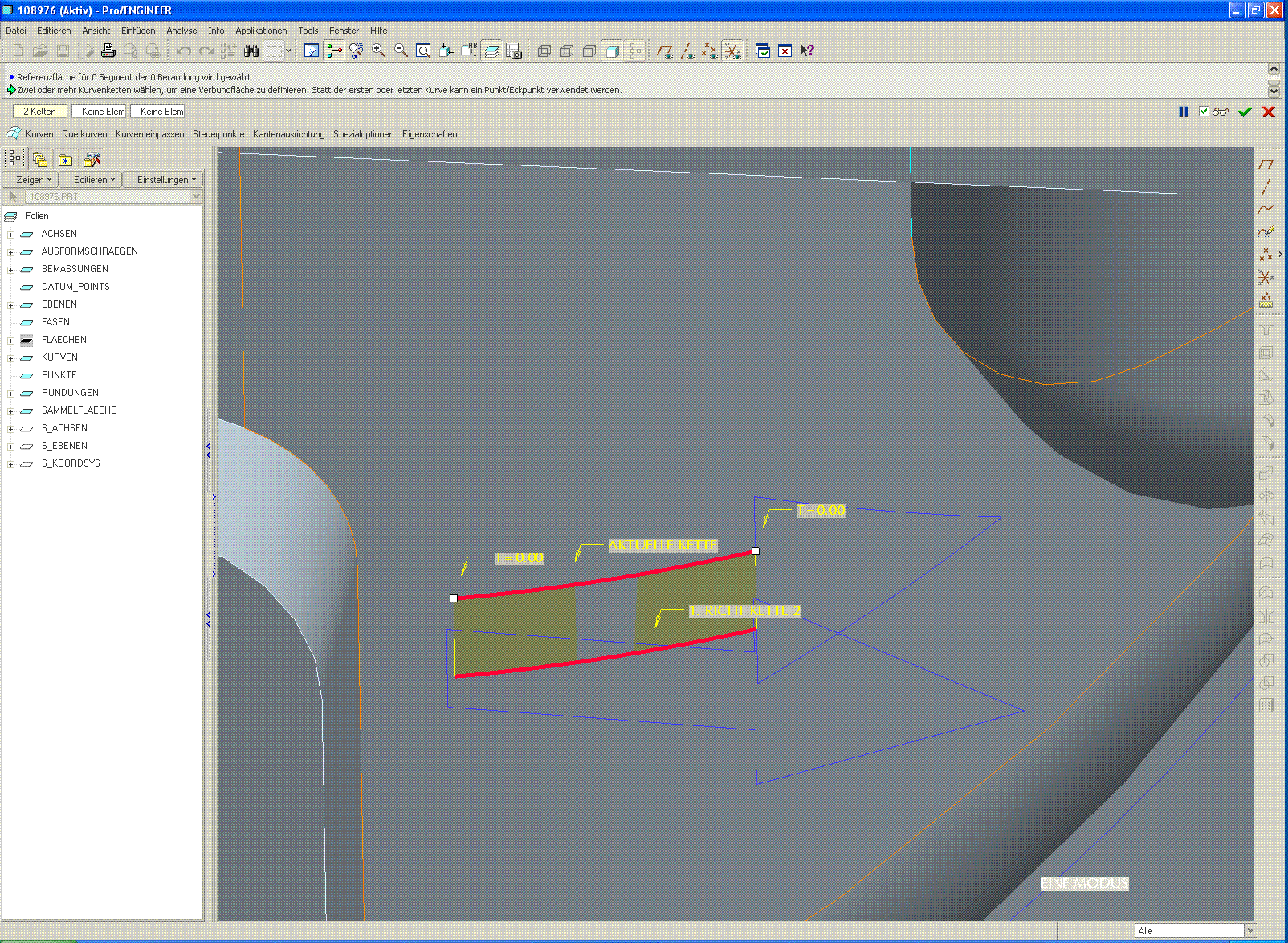Click the datum plane tool in right toolbar
Image resolution: width=1288 pixels, height=943 pixels.
[x=1266, y=165]
